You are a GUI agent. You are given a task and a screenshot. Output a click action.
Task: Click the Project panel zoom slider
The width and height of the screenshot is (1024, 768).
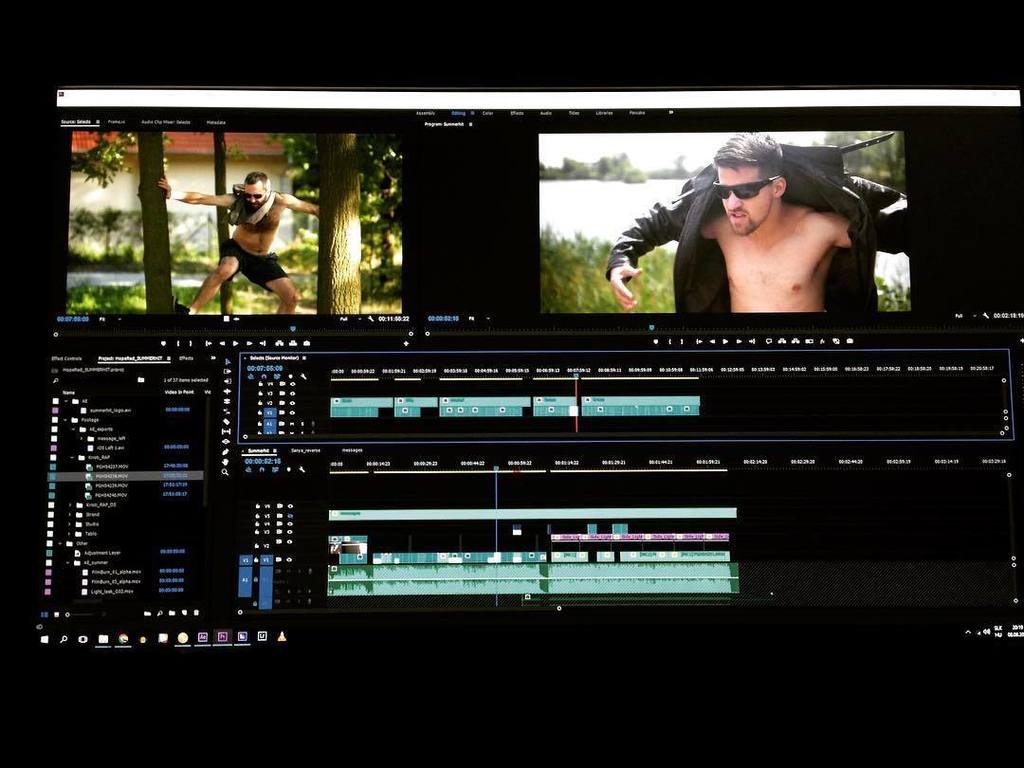[x=87, y=614]
